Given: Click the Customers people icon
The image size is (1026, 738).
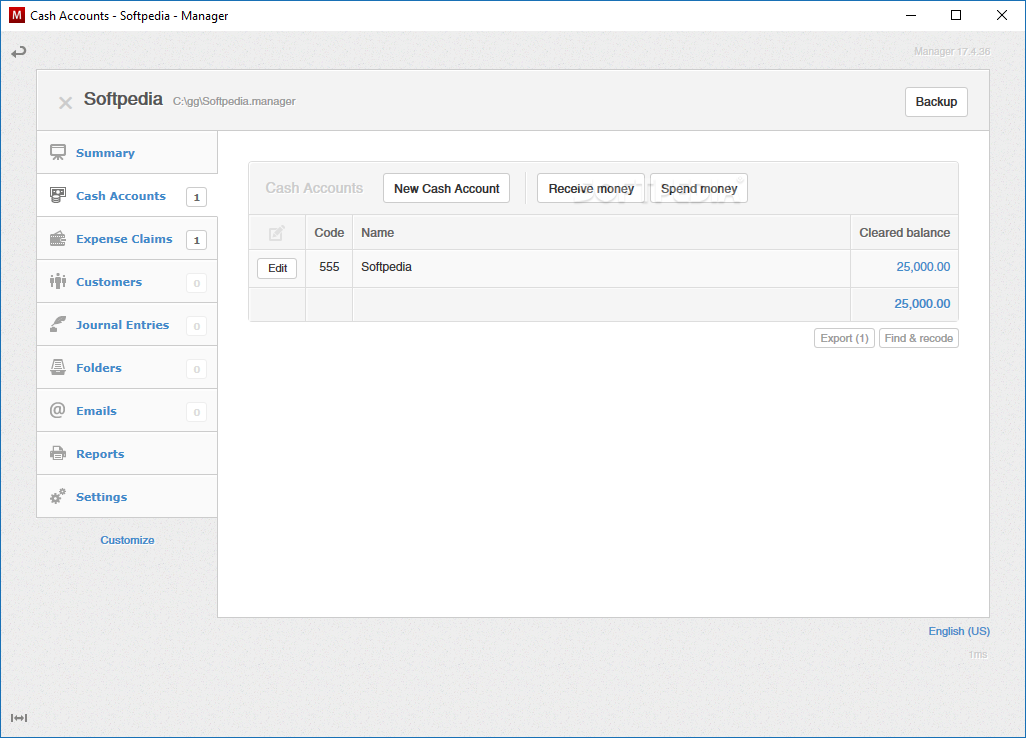Looking at the screenshot, I should click(x=58, y=281).
